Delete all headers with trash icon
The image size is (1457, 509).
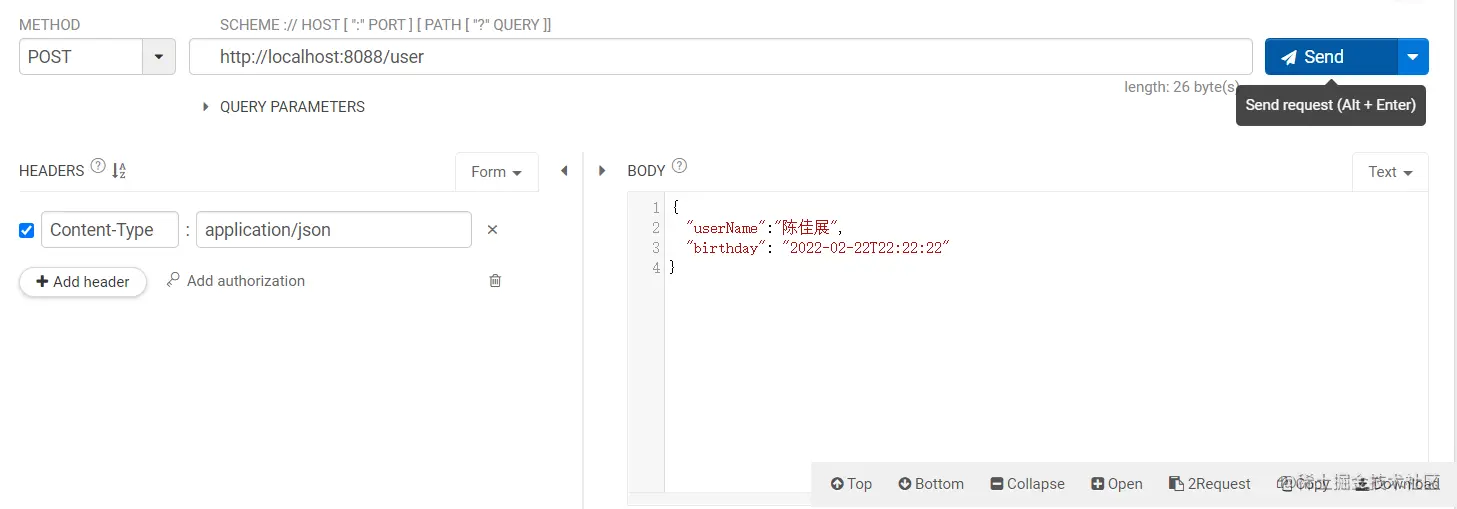click(x=495, y=281)
